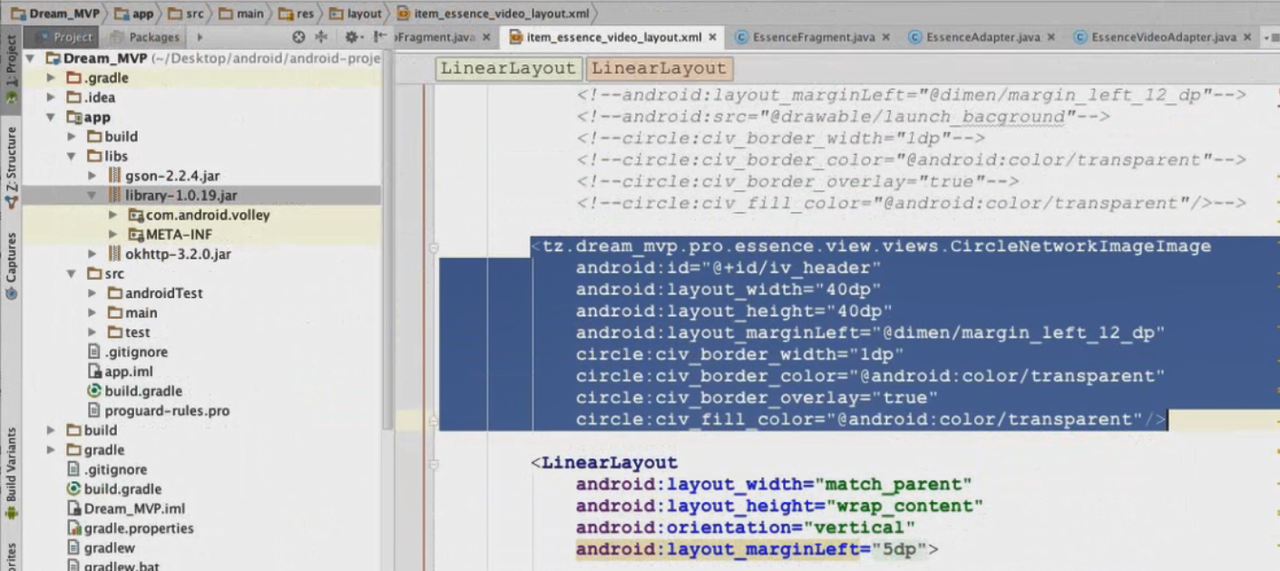Collapse the libs folder in the tree
The image size is (1280, 571).
click(71, 156)
